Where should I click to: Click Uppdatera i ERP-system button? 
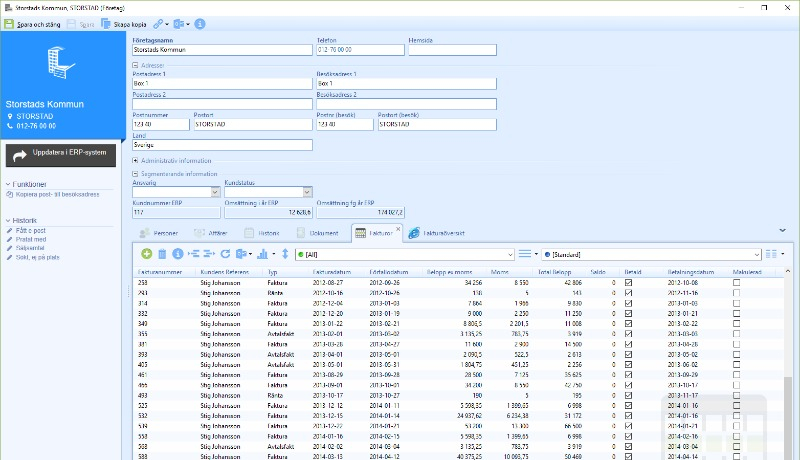61,156
